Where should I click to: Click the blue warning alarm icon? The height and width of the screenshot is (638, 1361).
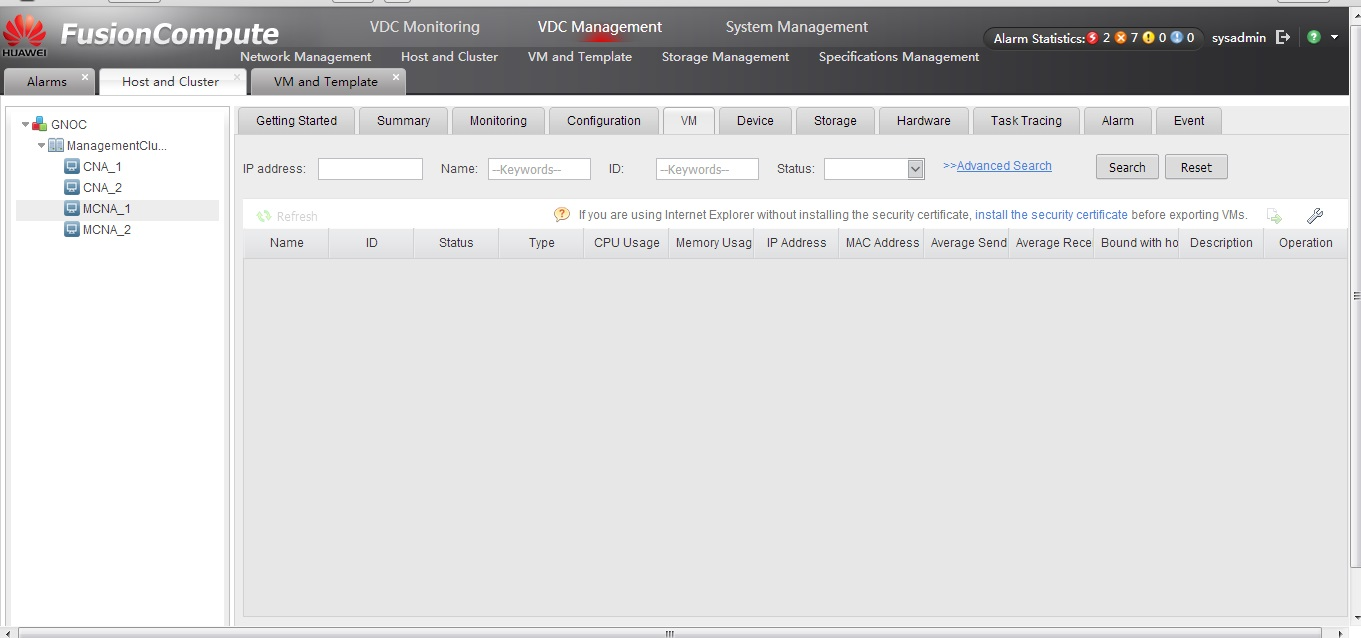(x=1177, y=38)
